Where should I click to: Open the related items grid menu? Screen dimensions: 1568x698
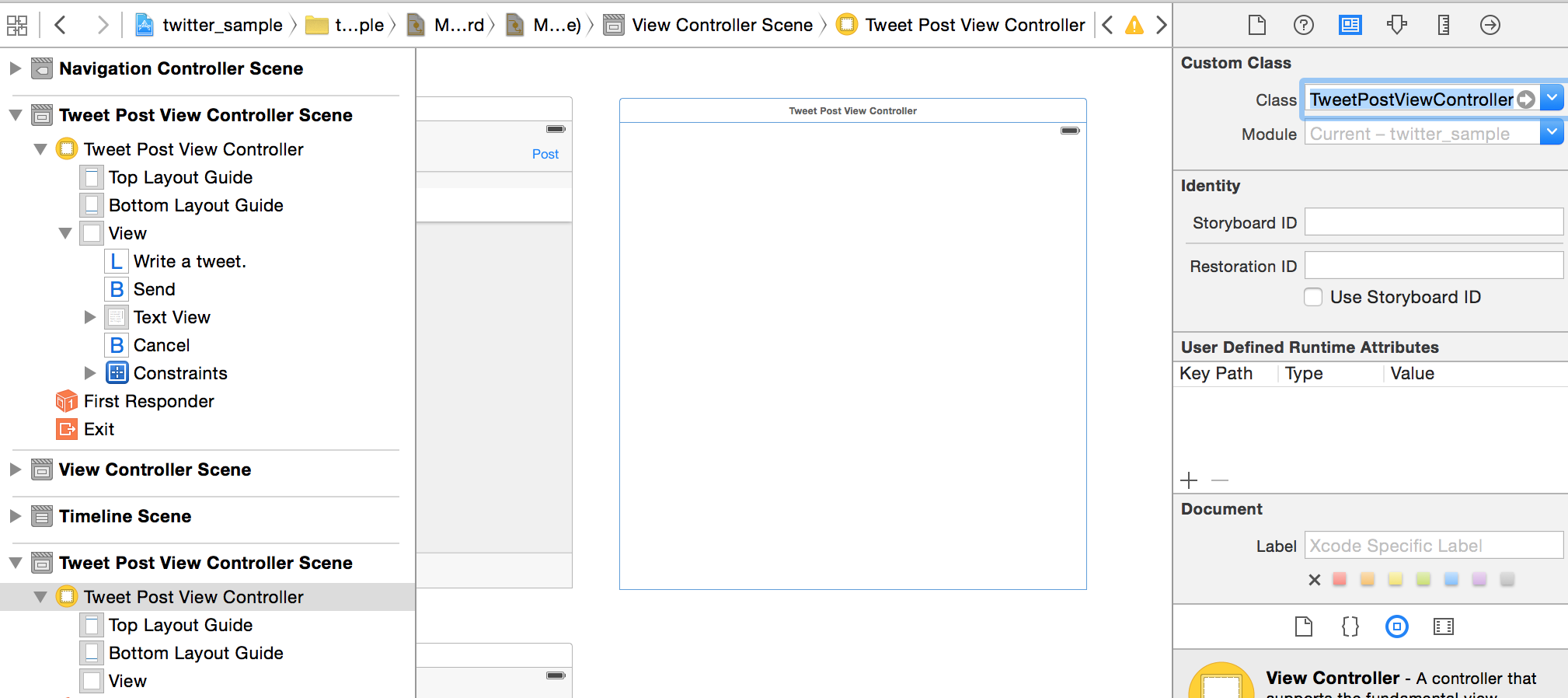(17, 25)
